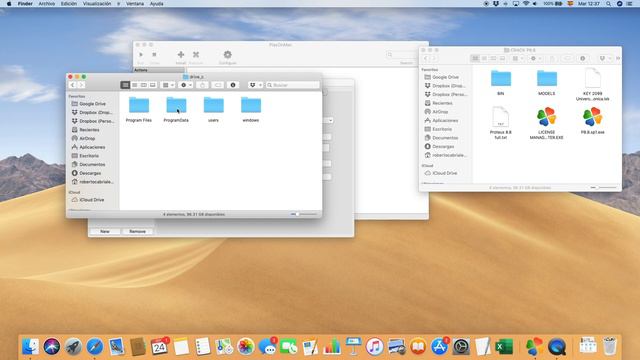
Task: Click Close (stop) in PlayOnMac toolbar
Action: tap(154, 57)
